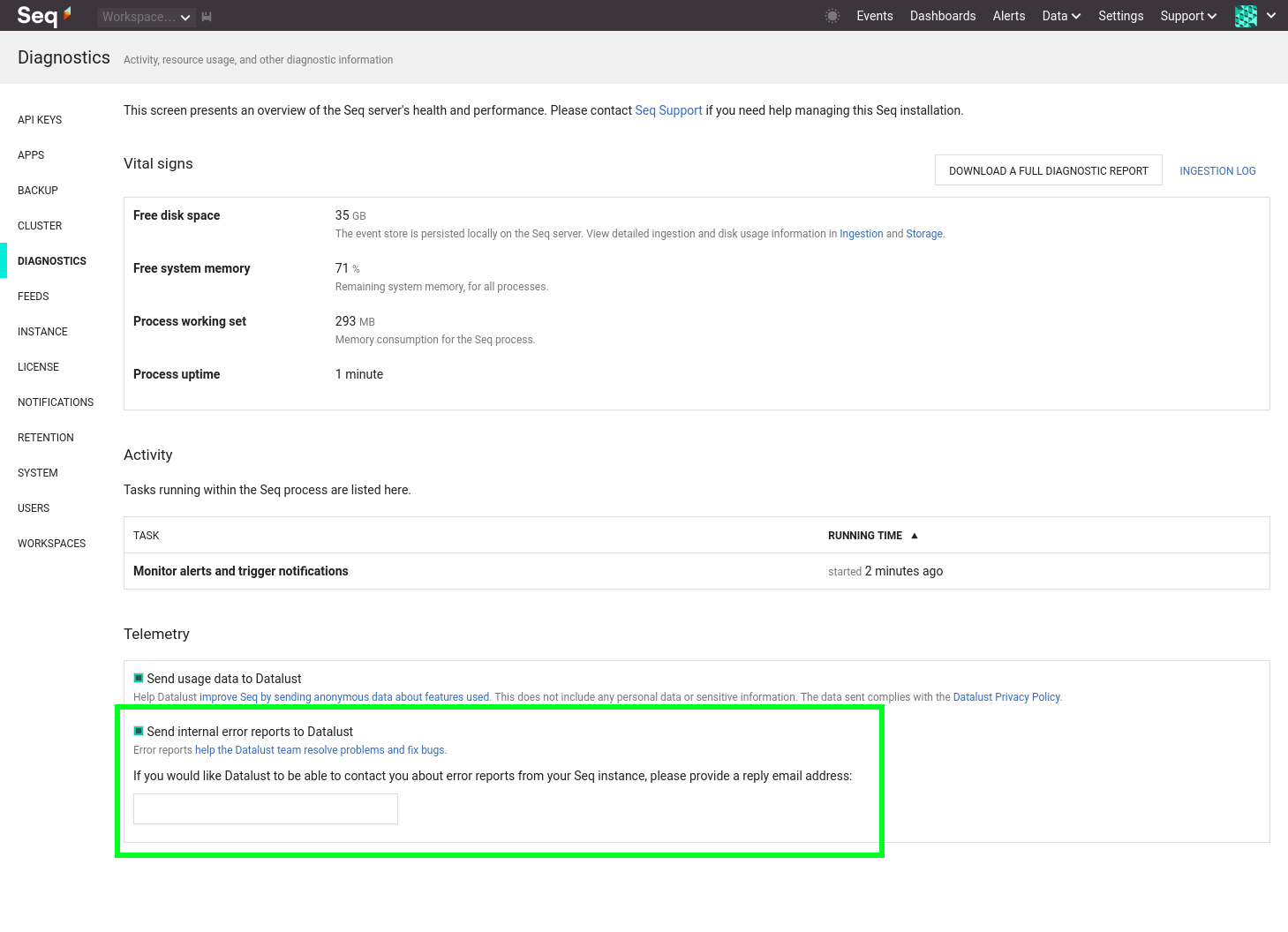This screenshot has height=932, width=1288.
Task: Open Dashboards
Action: (x=943, y=16)
